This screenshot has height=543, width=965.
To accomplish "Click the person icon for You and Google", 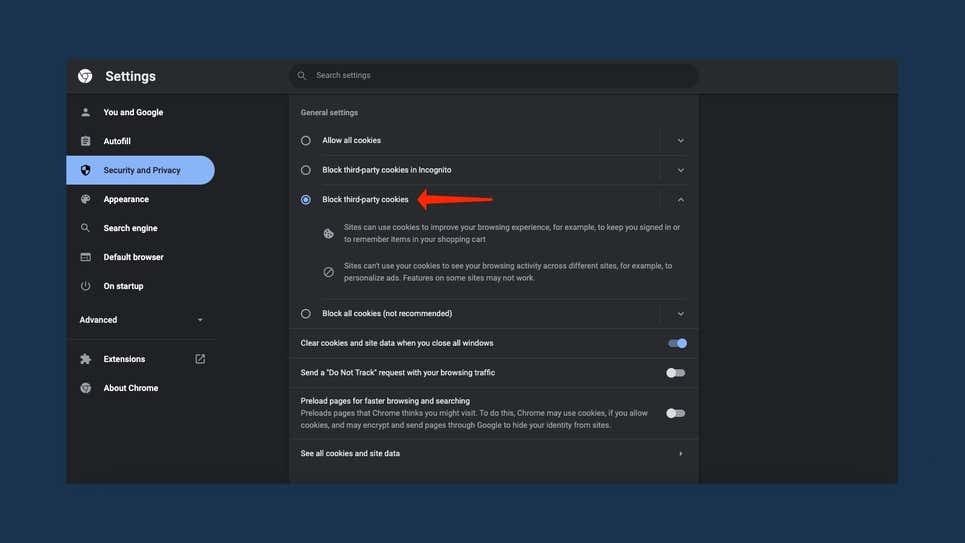I will [x=86, y=112].
